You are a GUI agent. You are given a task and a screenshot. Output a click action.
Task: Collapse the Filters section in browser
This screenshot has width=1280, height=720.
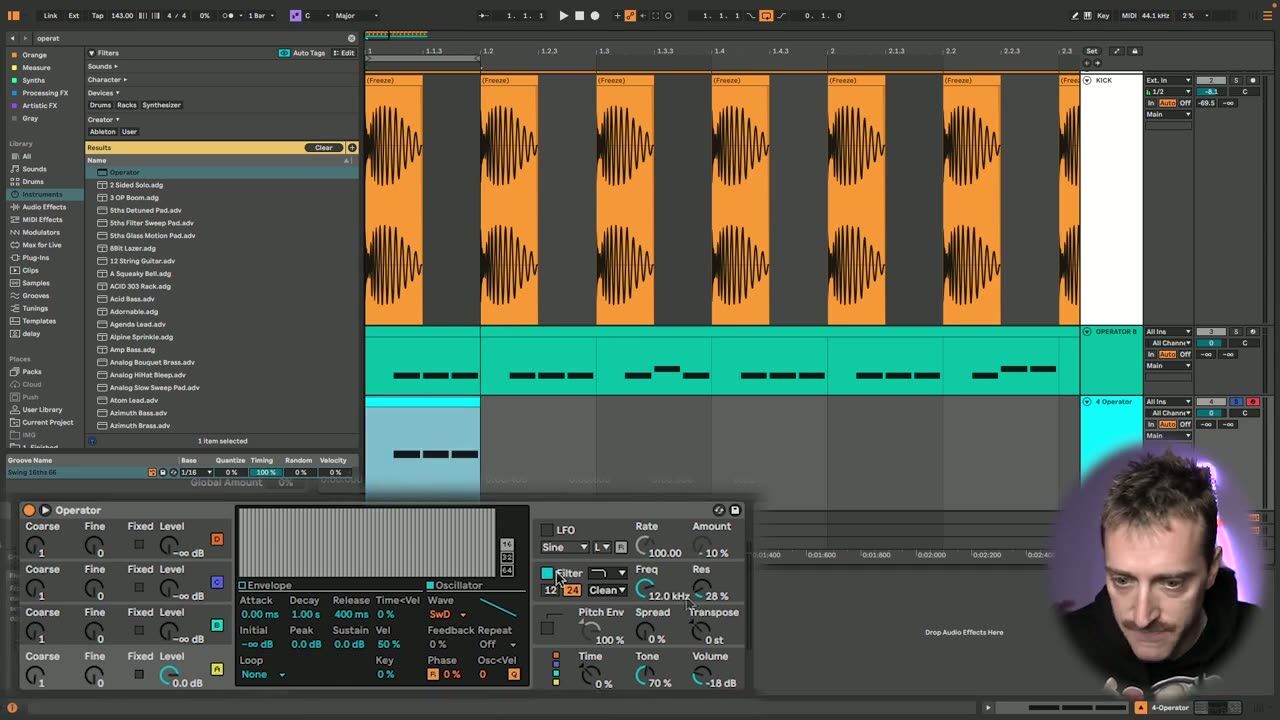91,53
